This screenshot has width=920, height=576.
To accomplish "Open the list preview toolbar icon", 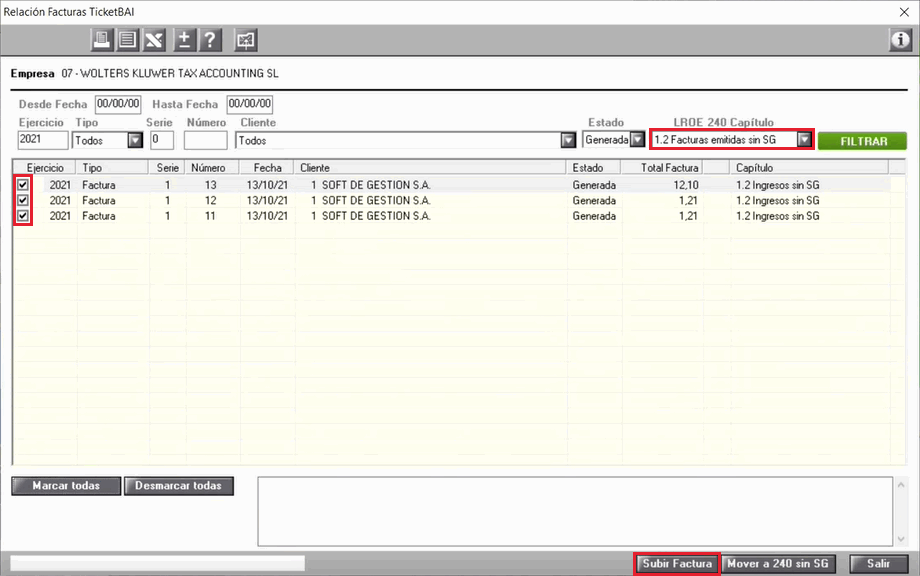I will [127, 40].
